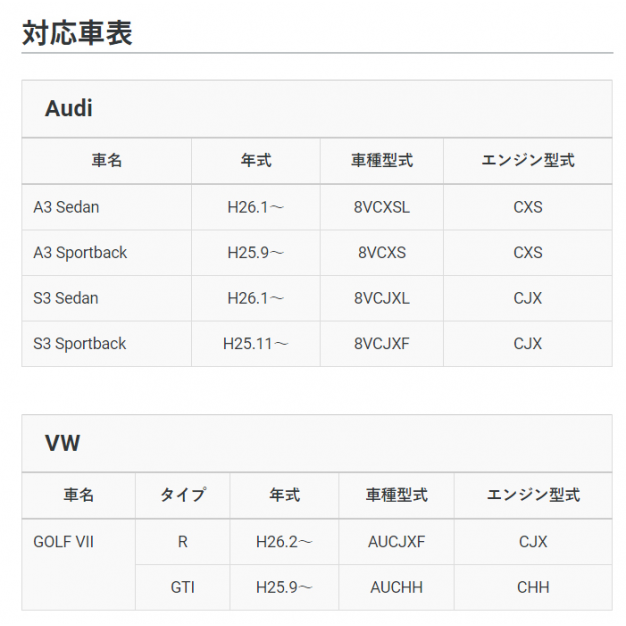Select the A3 Sportback row name
This screenshot has height=626, width=626.
(80, 253)
